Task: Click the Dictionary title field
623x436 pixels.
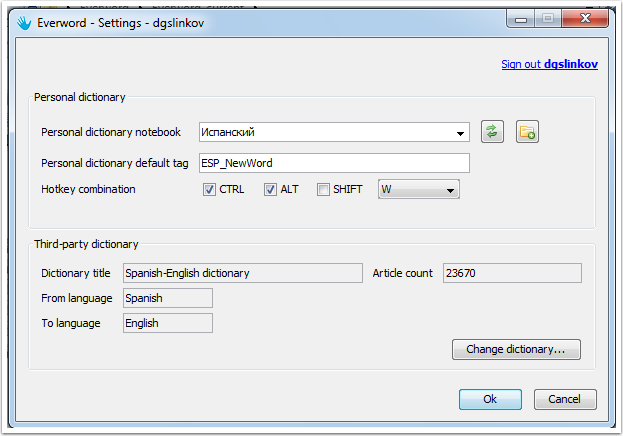Action: (243, 273)
